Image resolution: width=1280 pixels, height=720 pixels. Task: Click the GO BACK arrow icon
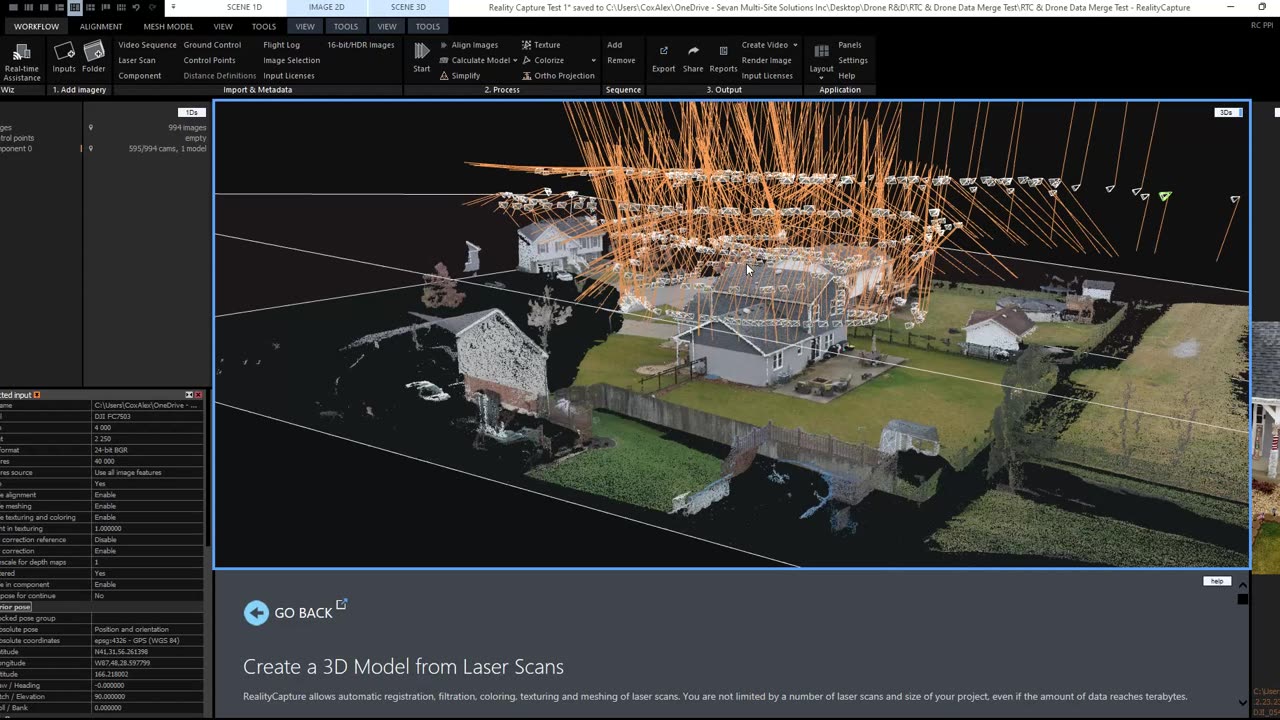(x=256, y=613)
